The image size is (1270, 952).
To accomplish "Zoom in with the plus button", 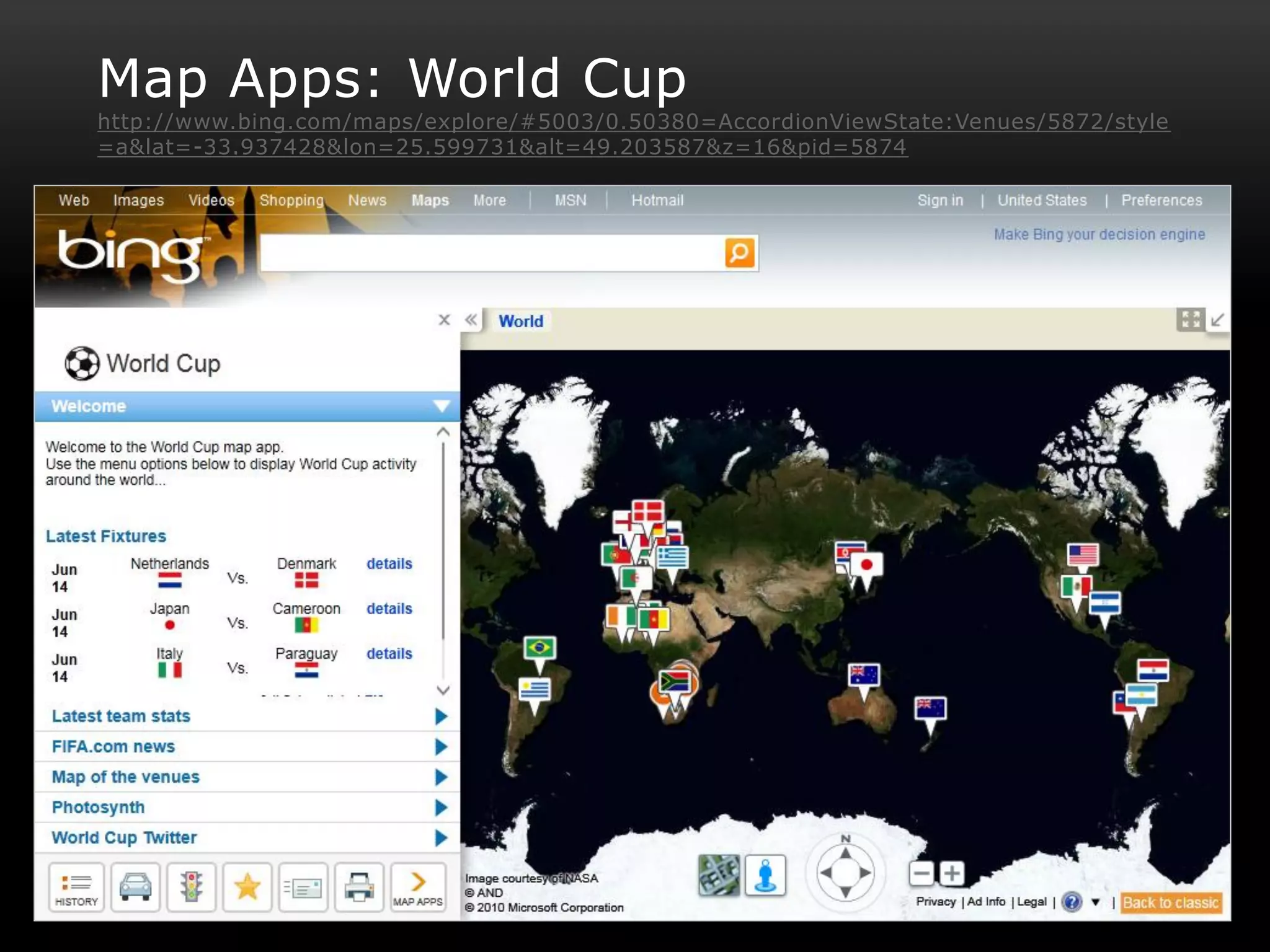I will tap(952, 873).
